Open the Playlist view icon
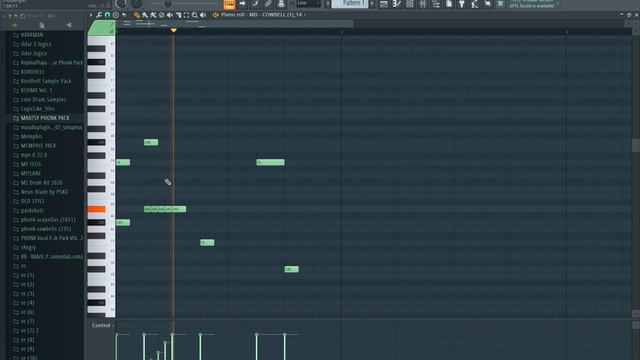This screenshot has width=640, height=360. pos(384,4)
